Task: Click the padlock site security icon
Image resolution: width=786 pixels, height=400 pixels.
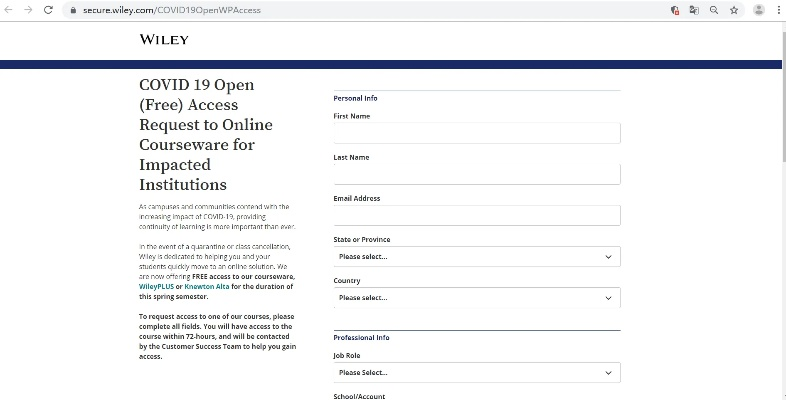Action: pos(71,10)
